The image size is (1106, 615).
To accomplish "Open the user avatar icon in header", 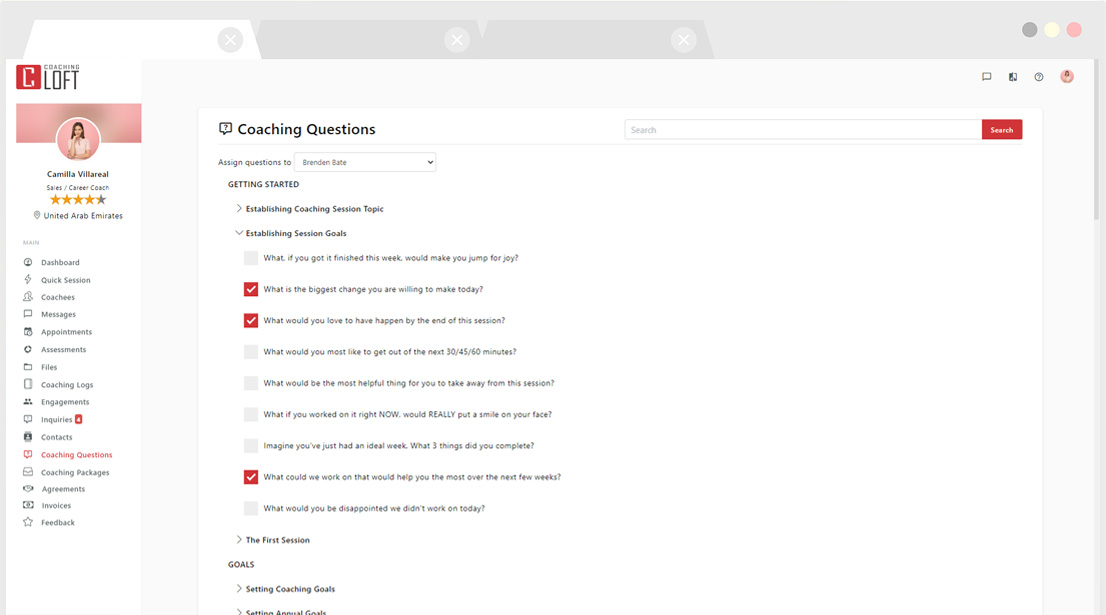I will [1067, 77].
